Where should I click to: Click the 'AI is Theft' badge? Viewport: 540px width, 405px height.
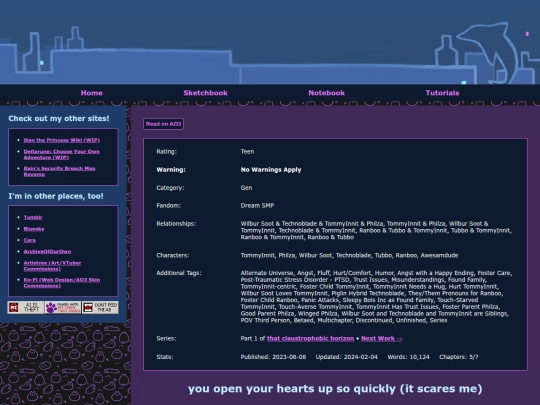click(x=26, y=307)
